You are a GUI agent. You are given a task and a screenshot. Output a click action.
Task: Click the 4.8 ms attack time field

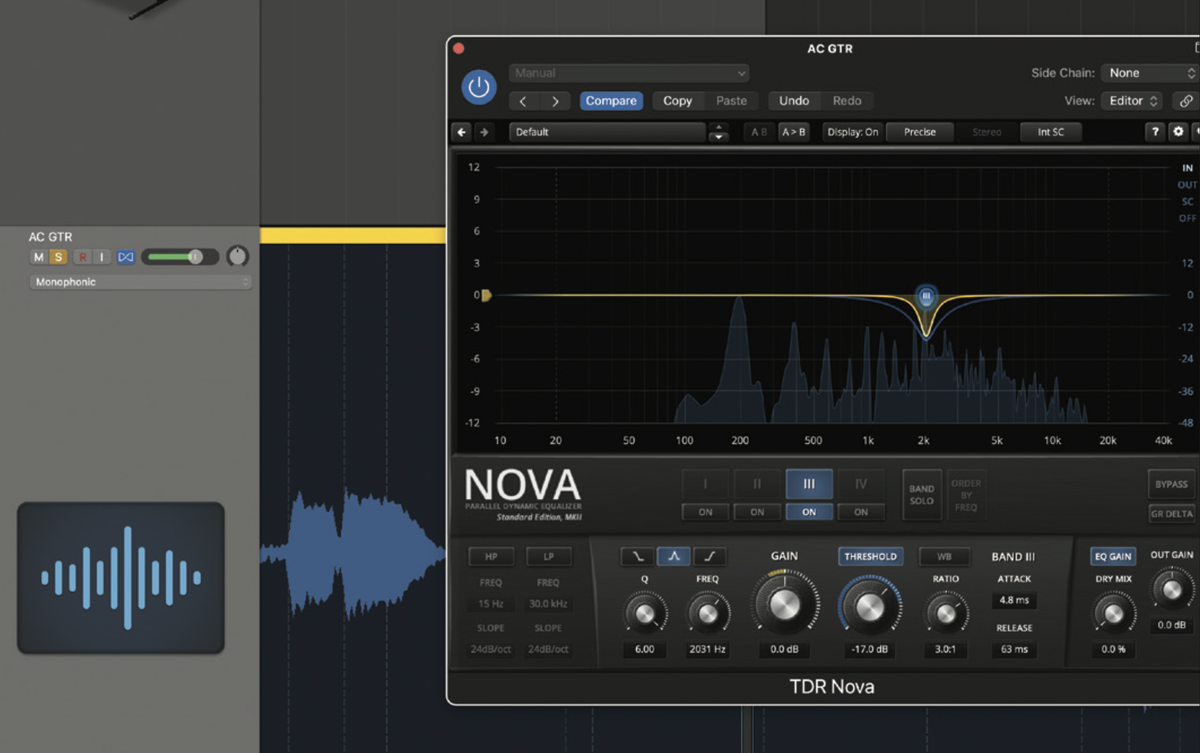click(x=1013, y=600)
